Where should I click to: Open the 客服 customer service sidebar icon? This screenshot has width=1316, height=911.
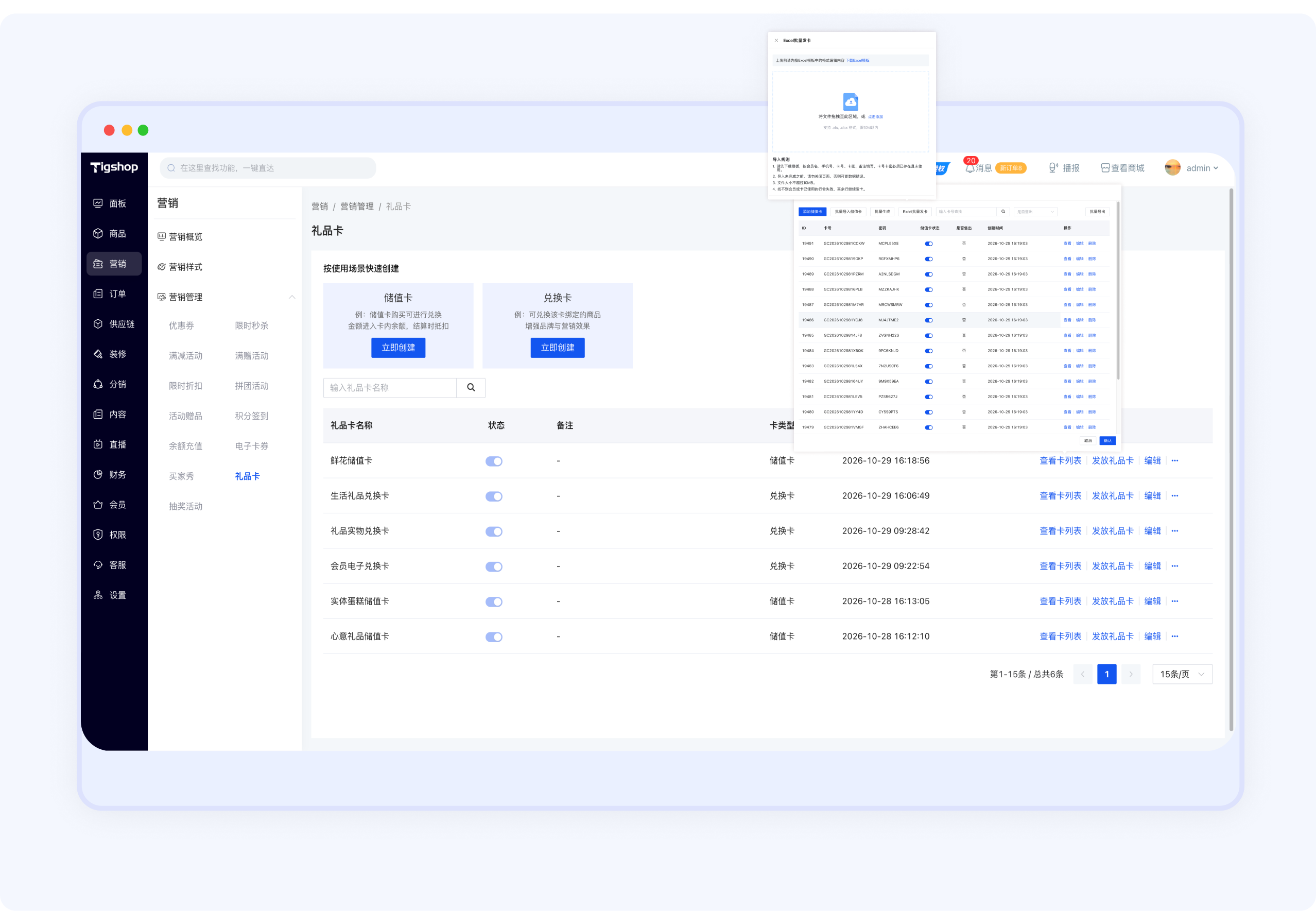coord(98,565)
